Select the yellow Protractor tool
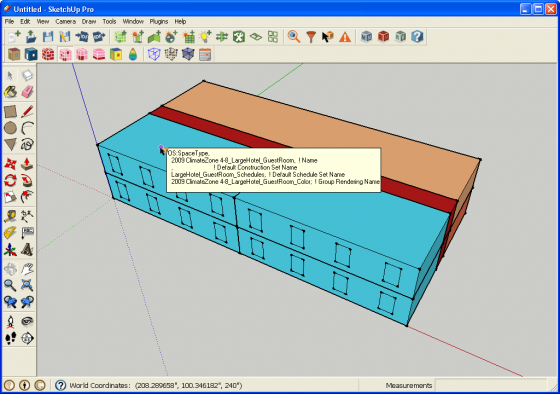Viewport: 560px width, 394px height. click(10, 233)
